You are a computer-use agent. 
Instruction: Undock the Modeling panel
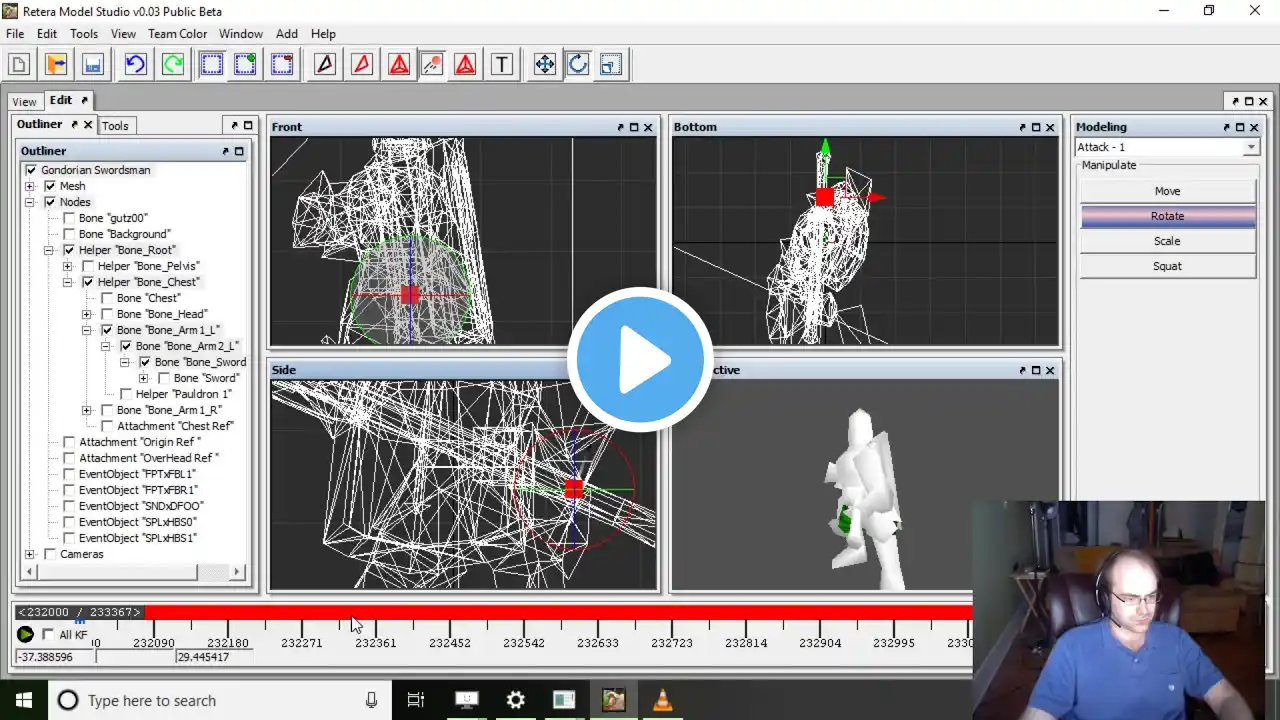tap(1226, 127)
